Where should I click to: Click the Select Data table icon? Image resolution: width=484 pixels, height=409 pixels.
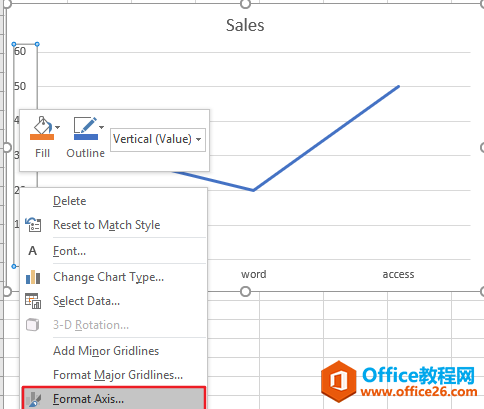click(x=33, y=301)
